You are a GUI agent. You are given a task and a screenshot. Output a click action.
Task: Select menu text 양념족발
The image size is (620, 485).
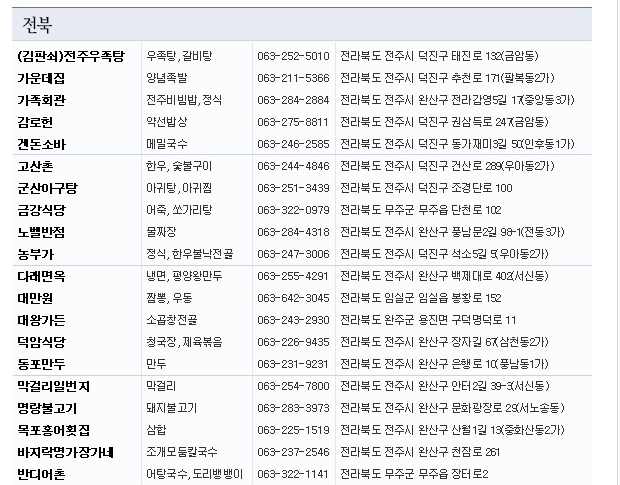[166, 78]
